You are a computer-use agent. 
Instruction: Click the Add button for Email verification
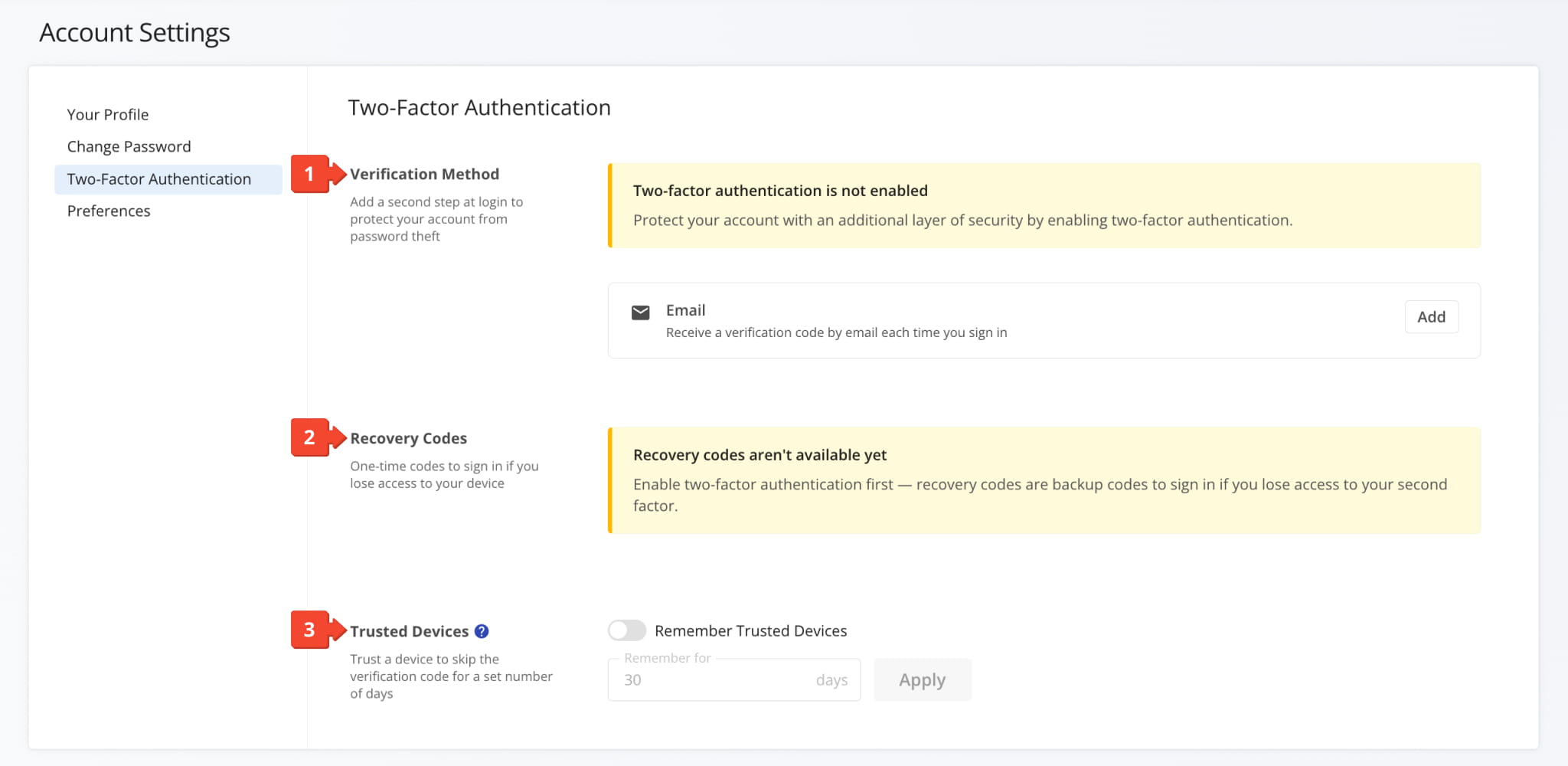pos(1431,317)
